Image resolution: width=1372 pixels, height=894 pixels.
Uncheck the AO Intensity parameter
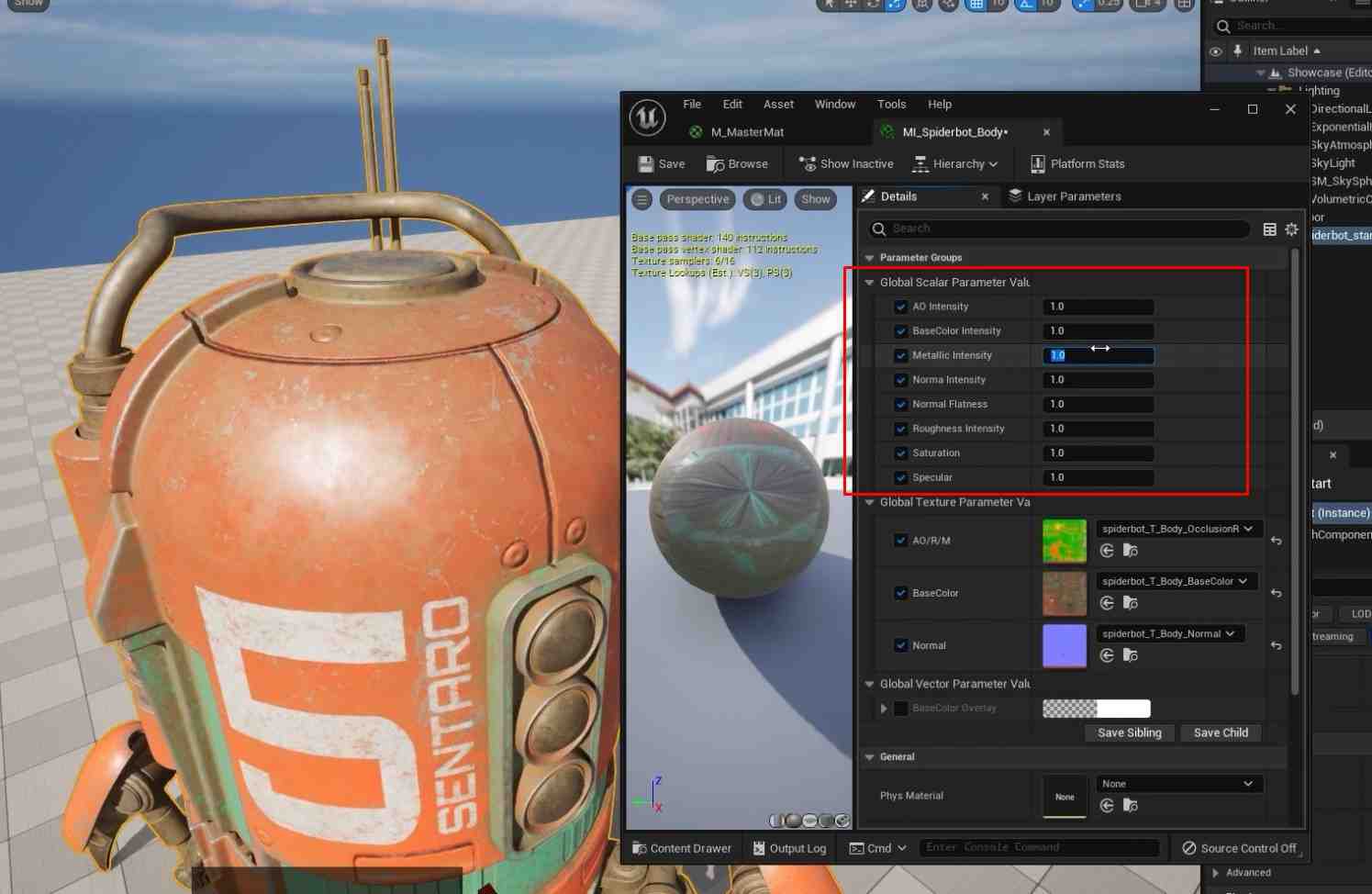[x=900, y=307]
